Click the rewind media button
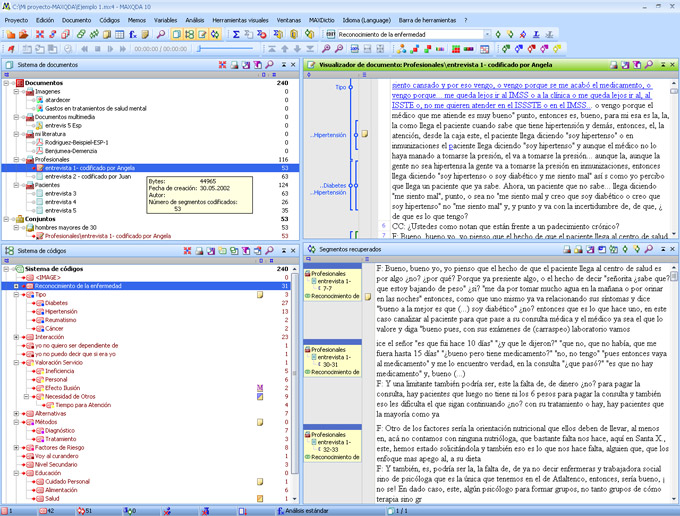Viewport: 680px width, 516px height. [x=85, y=49]
